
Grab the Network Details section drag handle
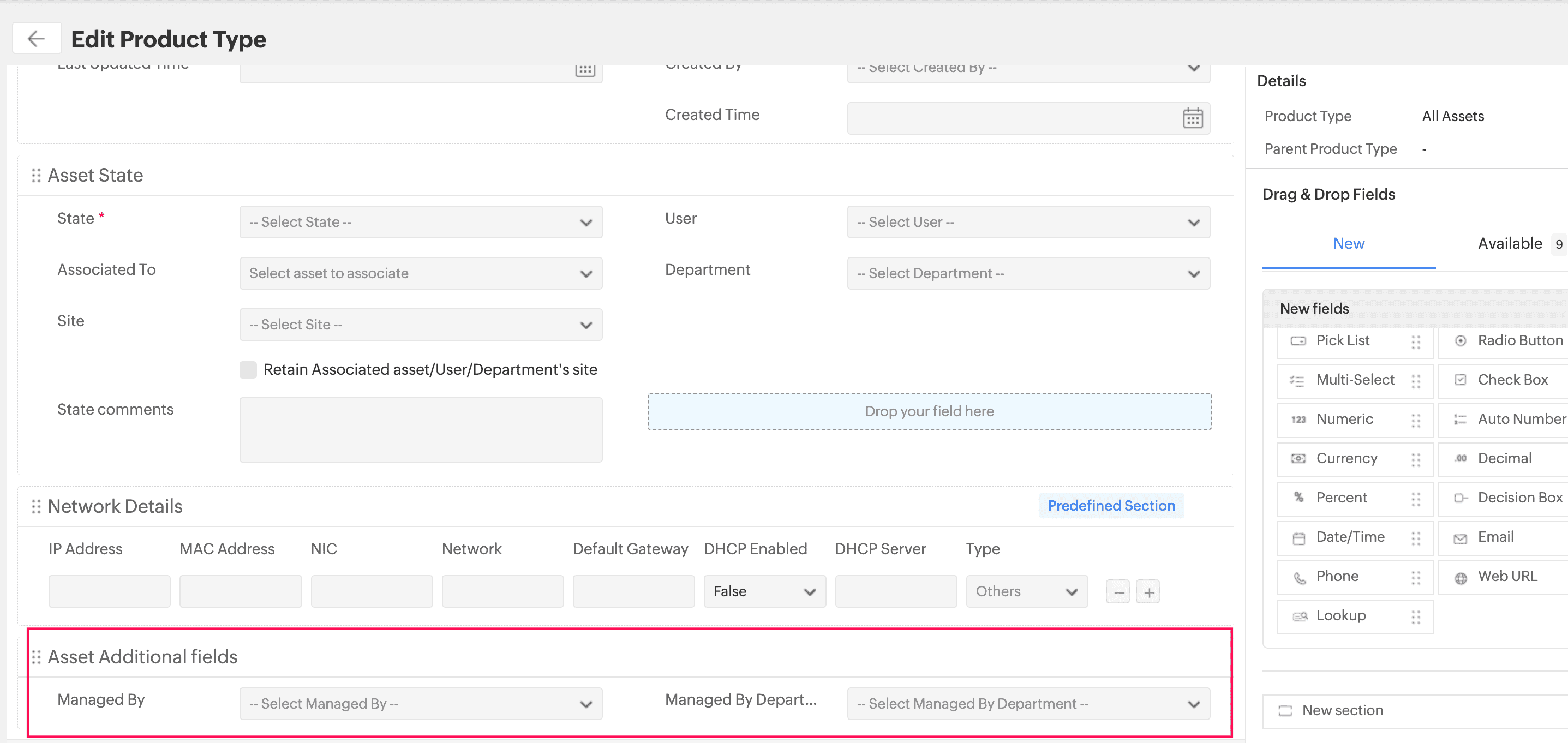36,506
